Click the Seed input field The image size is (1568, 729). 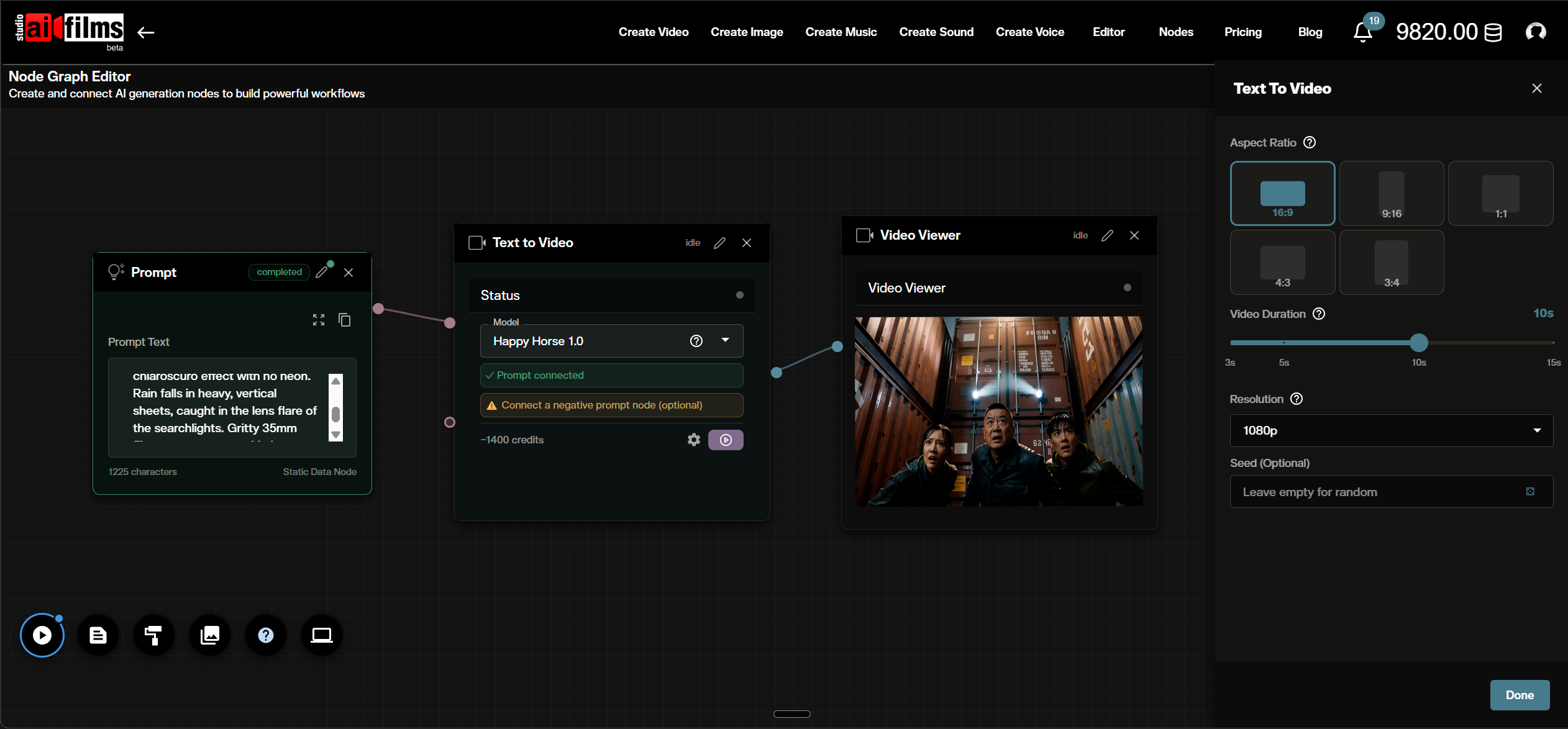[1367, 491]
